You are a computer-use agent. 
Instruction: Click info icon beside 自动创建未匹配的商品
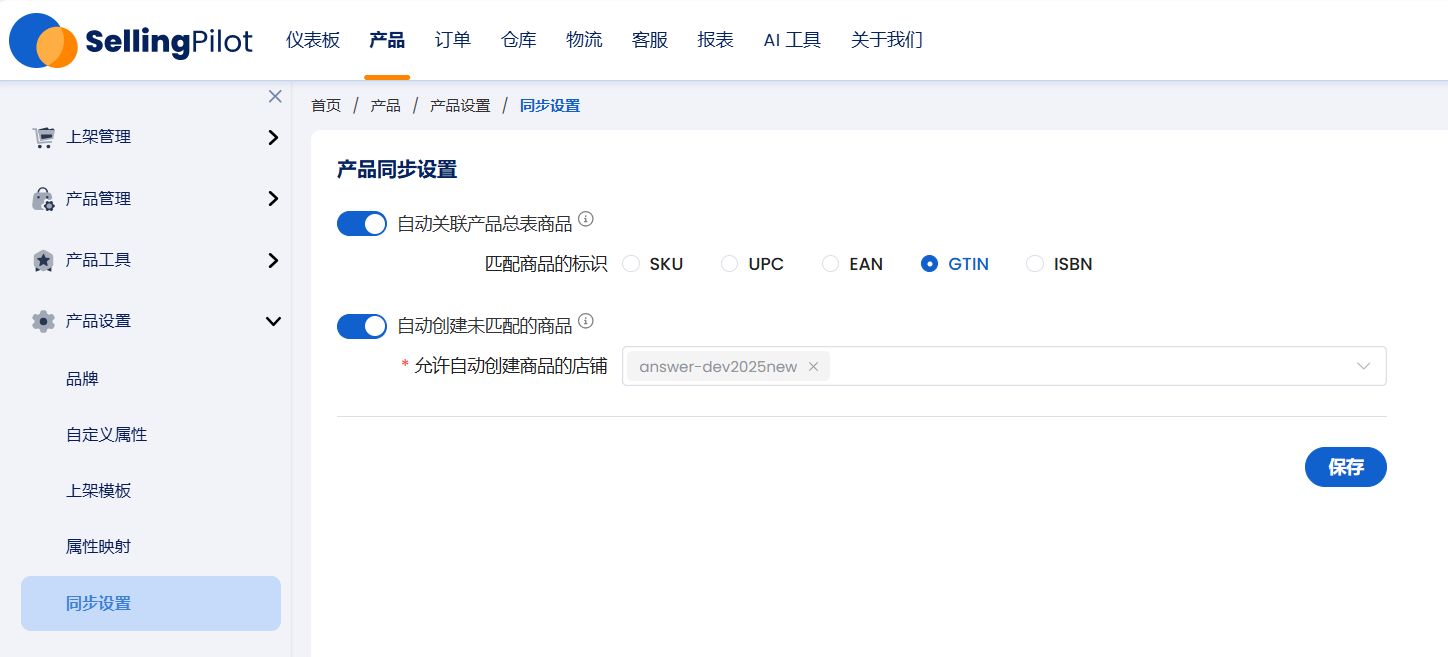586,321
